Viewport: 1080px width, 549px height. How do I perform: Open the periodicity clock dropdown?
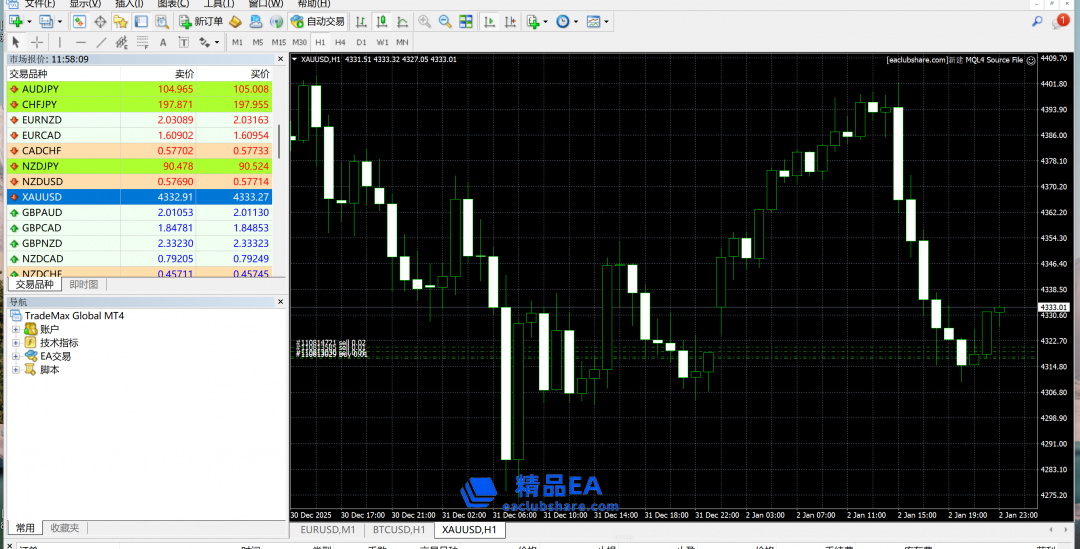point(566,21)
